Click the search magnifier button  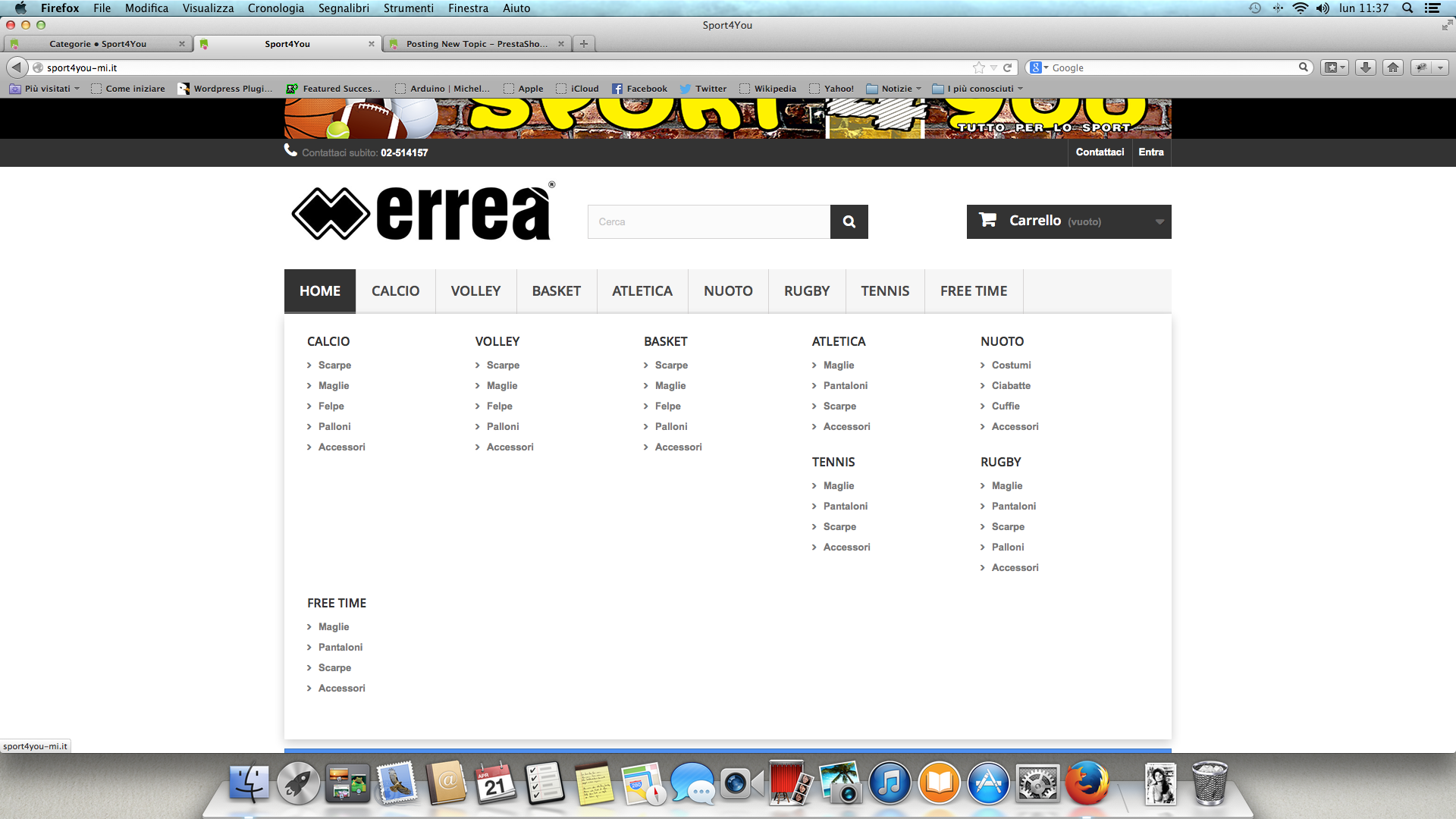(x=849, y=221)
